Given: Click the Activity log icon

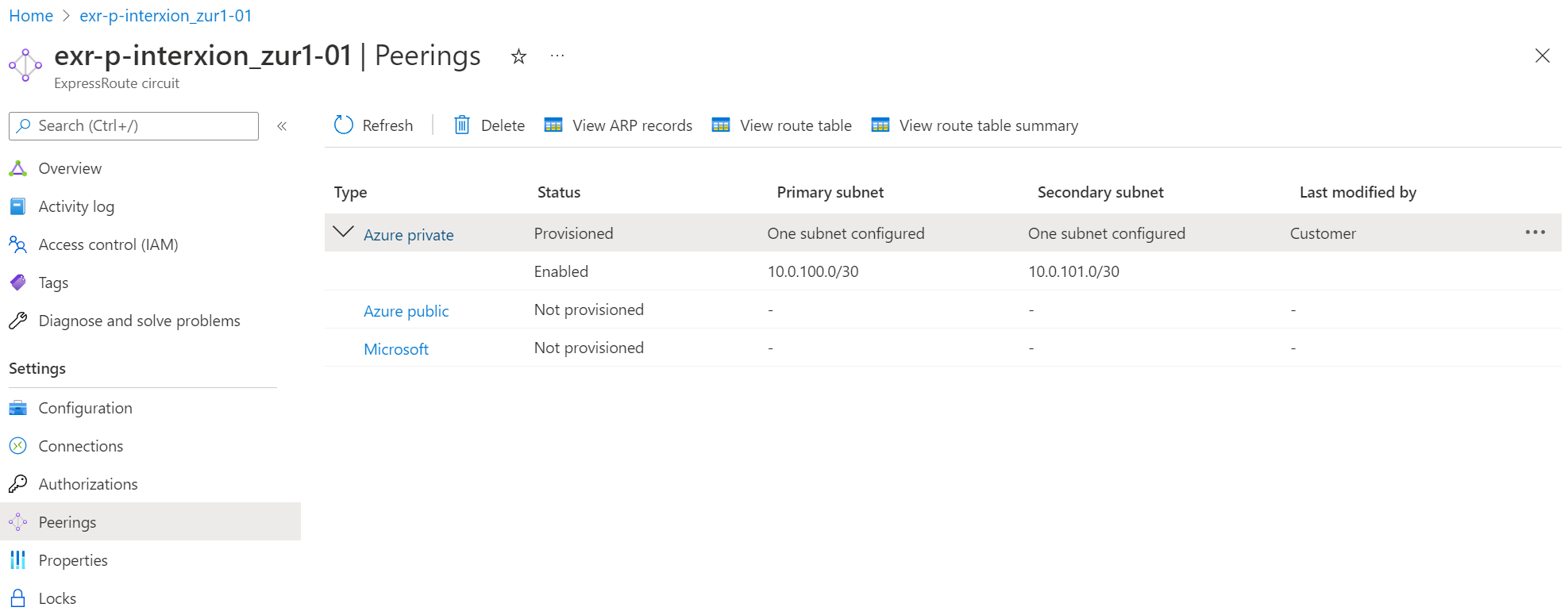Looking at the screenshot, I should tap(17, 206).
